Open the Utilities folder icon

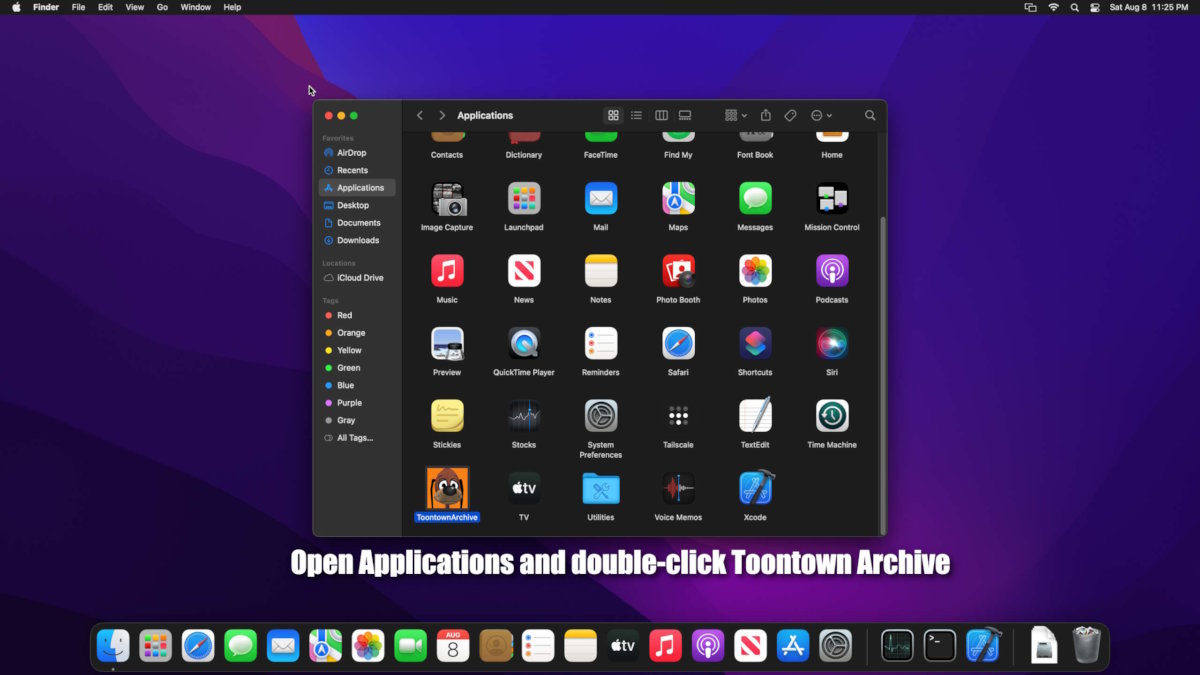click(x=601, y=488)
